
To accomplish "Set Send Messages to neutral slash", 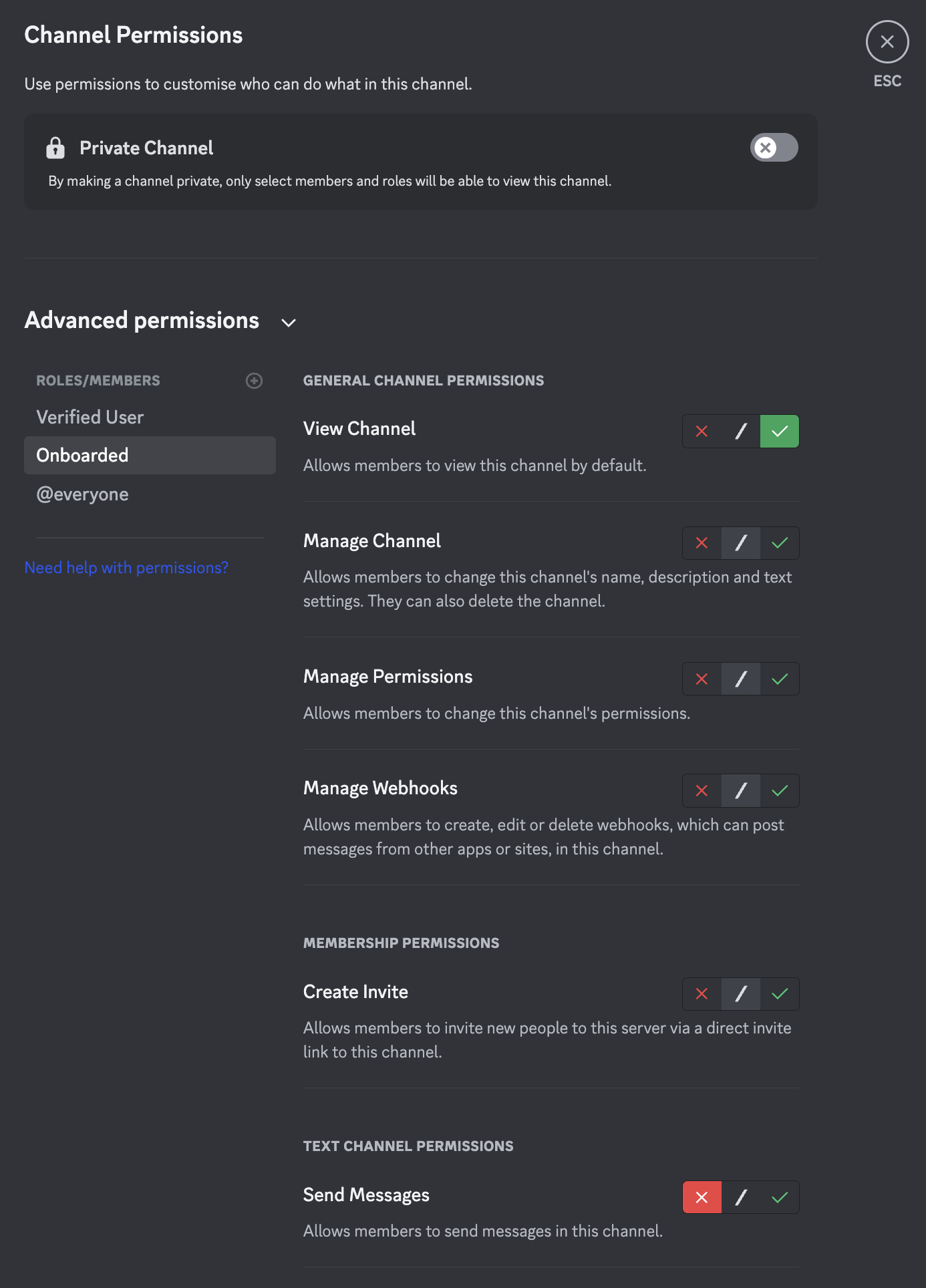I will click(x=741, y=1198).
